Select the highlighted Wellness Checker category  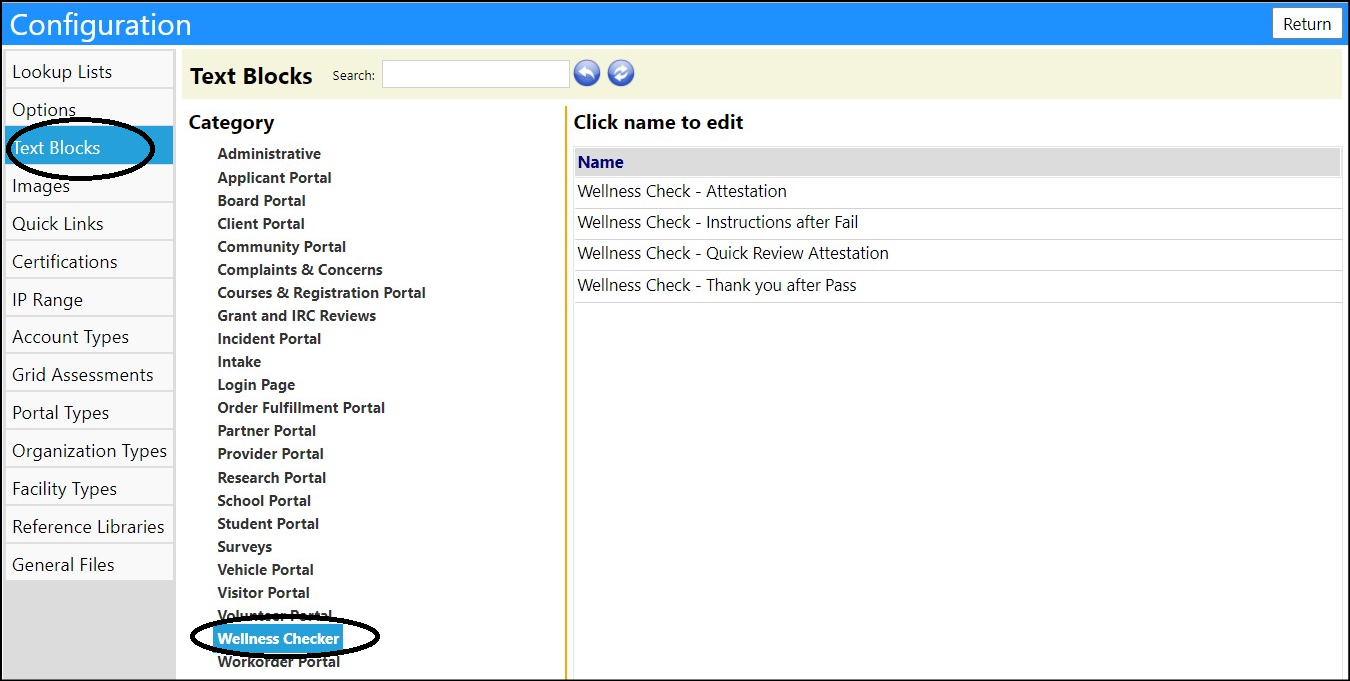click(x=278, y=638)
